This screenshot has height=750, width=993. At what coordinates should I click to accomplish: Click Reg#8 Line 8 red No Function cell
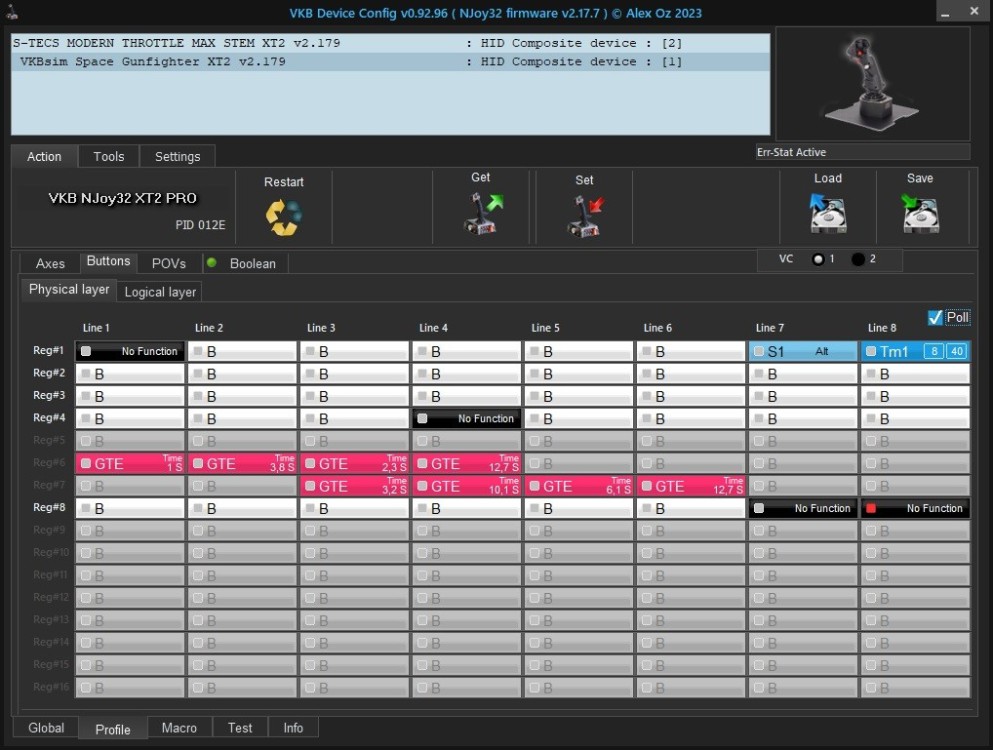tap(914, 508)
